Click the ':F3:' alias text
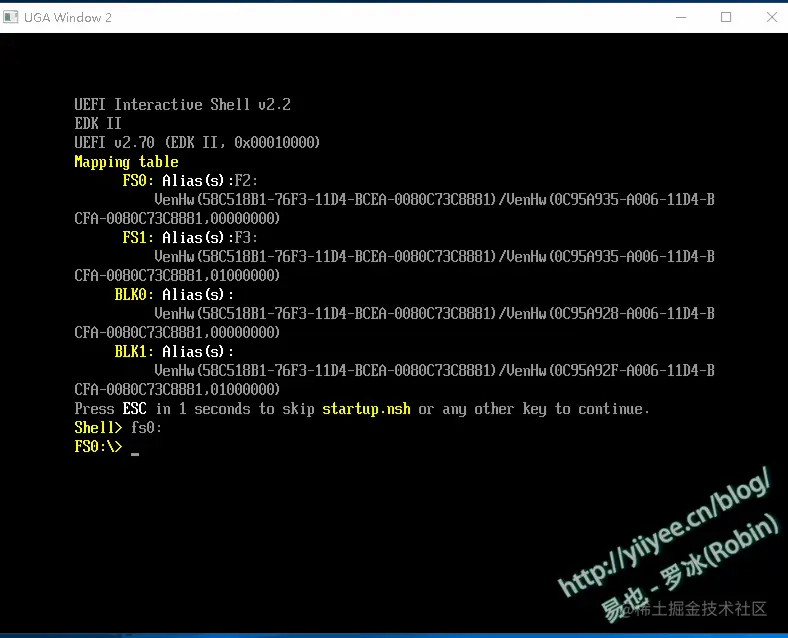Image resolution: width=788 pixels, height=638 pixels. [243, 238]
